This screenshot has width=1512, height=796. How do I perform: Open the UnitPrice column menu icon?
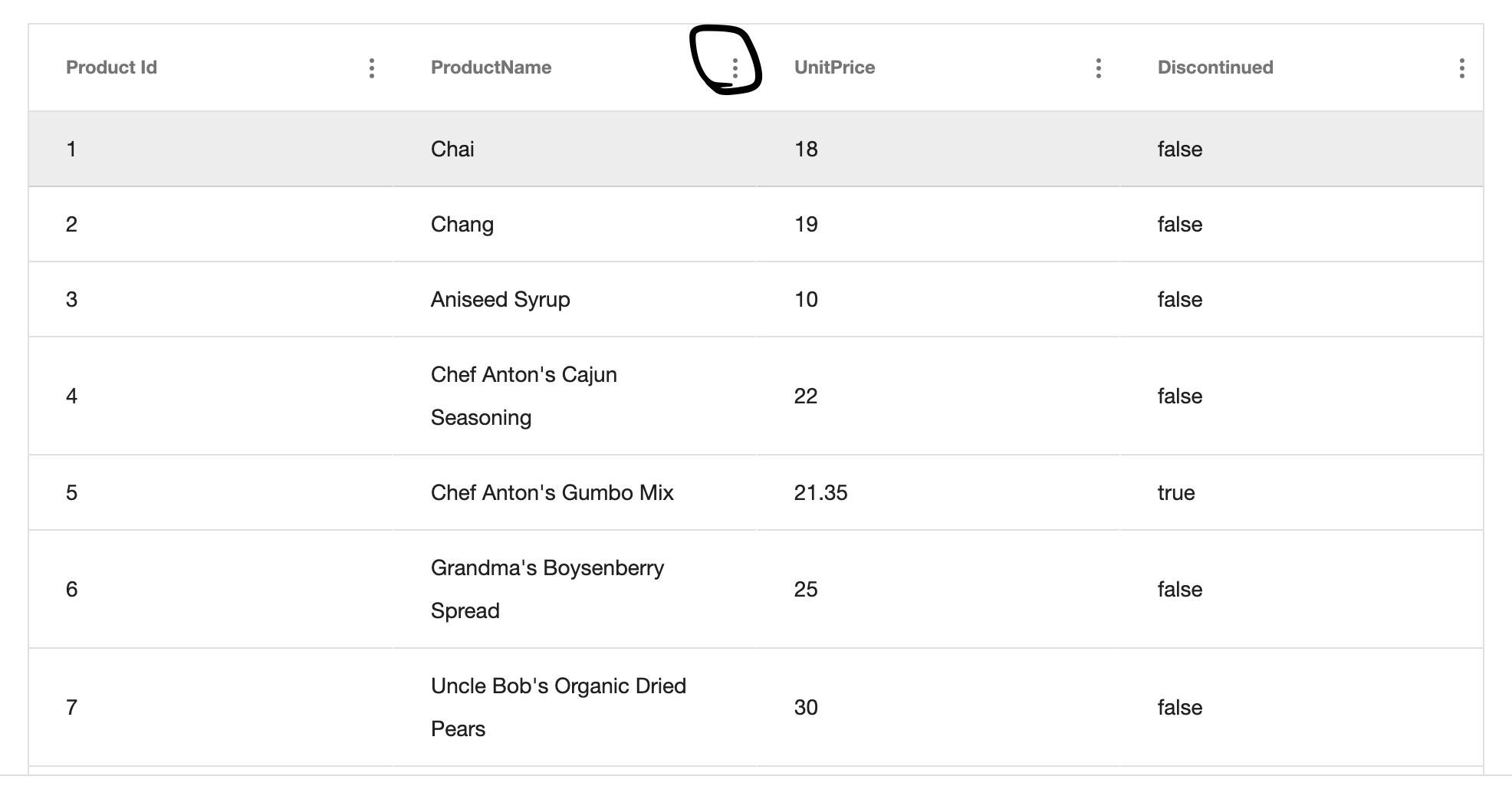point(1099,68)
